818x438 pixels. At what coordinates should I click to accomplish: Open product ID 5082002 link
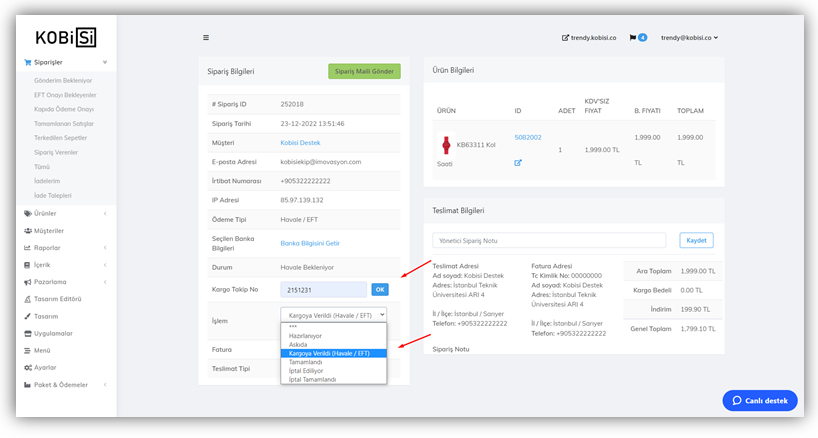[528, 138]
